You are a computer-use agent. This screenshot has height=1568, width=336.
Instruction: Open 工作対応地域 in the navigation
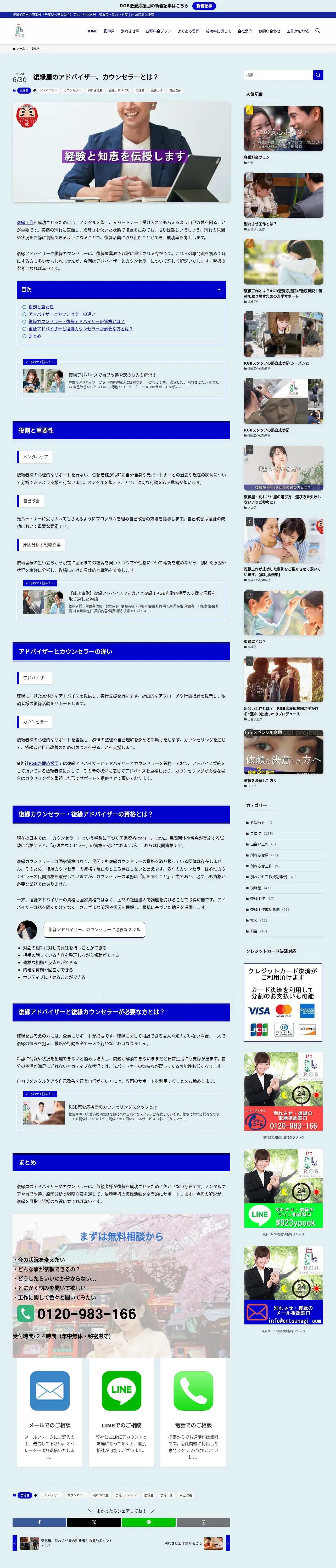[x=298, y=31]
